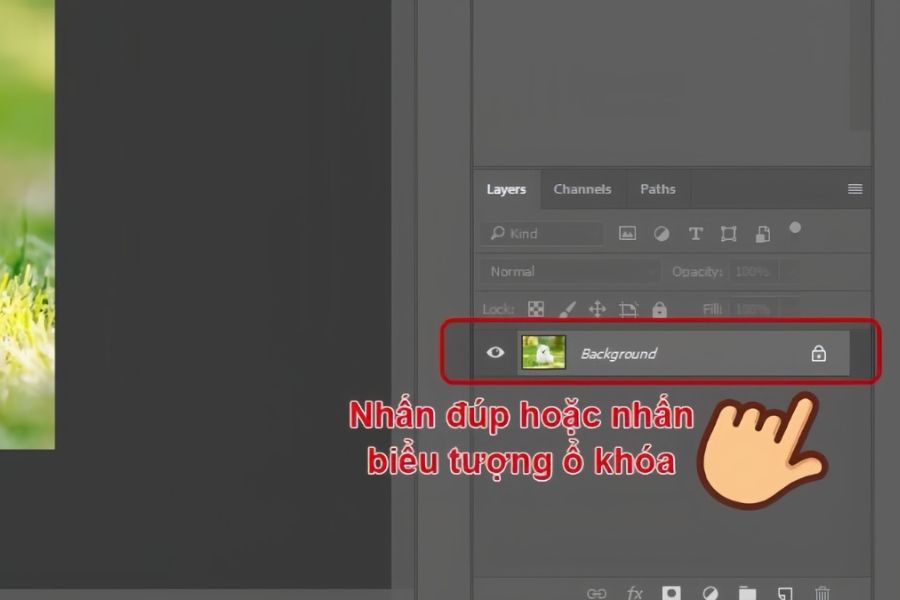Filter layers by type (T) layers

(695, 233)
